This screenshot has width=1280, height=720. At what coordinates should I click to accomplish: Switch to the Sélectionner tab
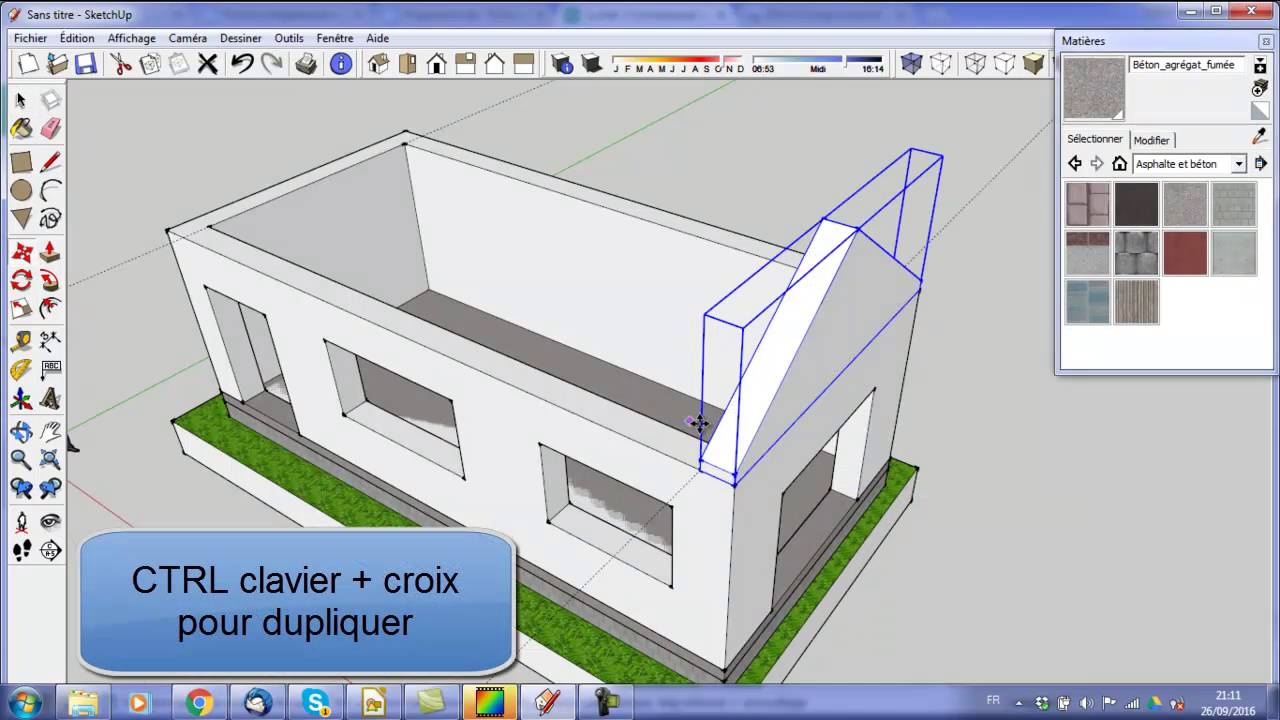click(1094, 139)
